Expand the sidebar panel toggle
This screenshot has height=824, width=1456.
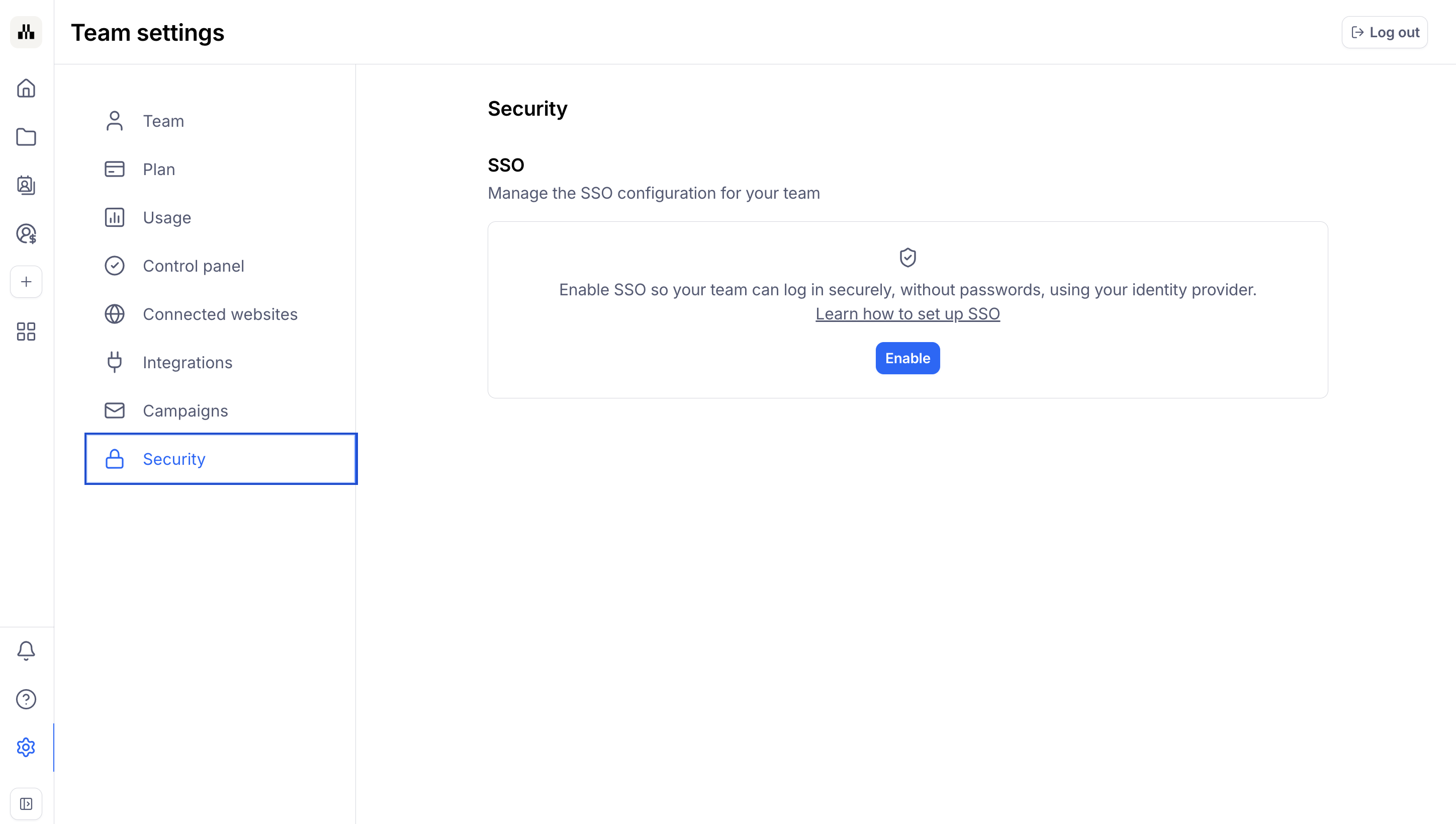click(x=26, y=804)
